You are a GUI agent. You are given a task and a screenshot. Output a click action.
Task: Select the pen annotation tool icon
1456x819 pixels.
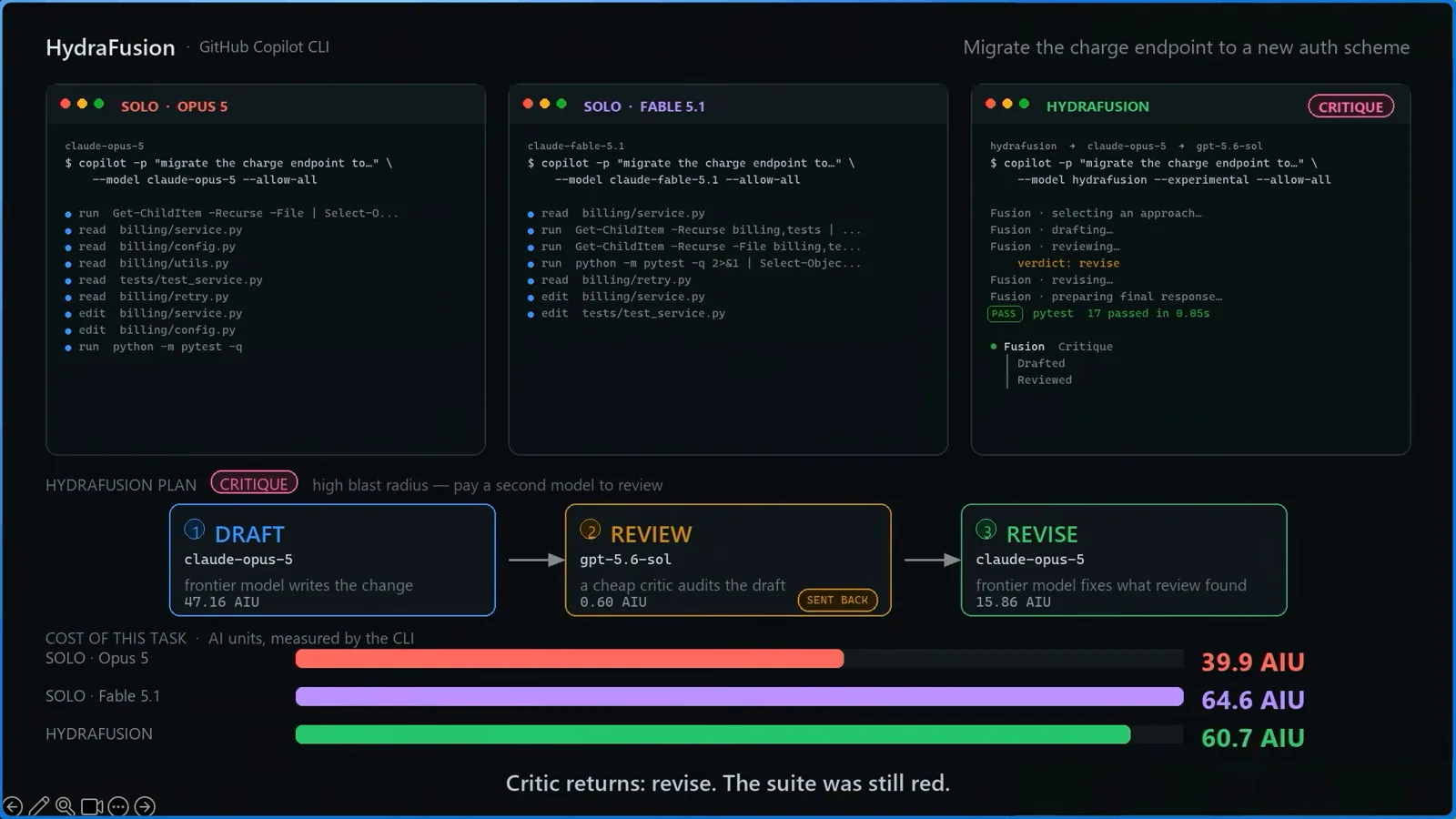click(x=39, y=806)
